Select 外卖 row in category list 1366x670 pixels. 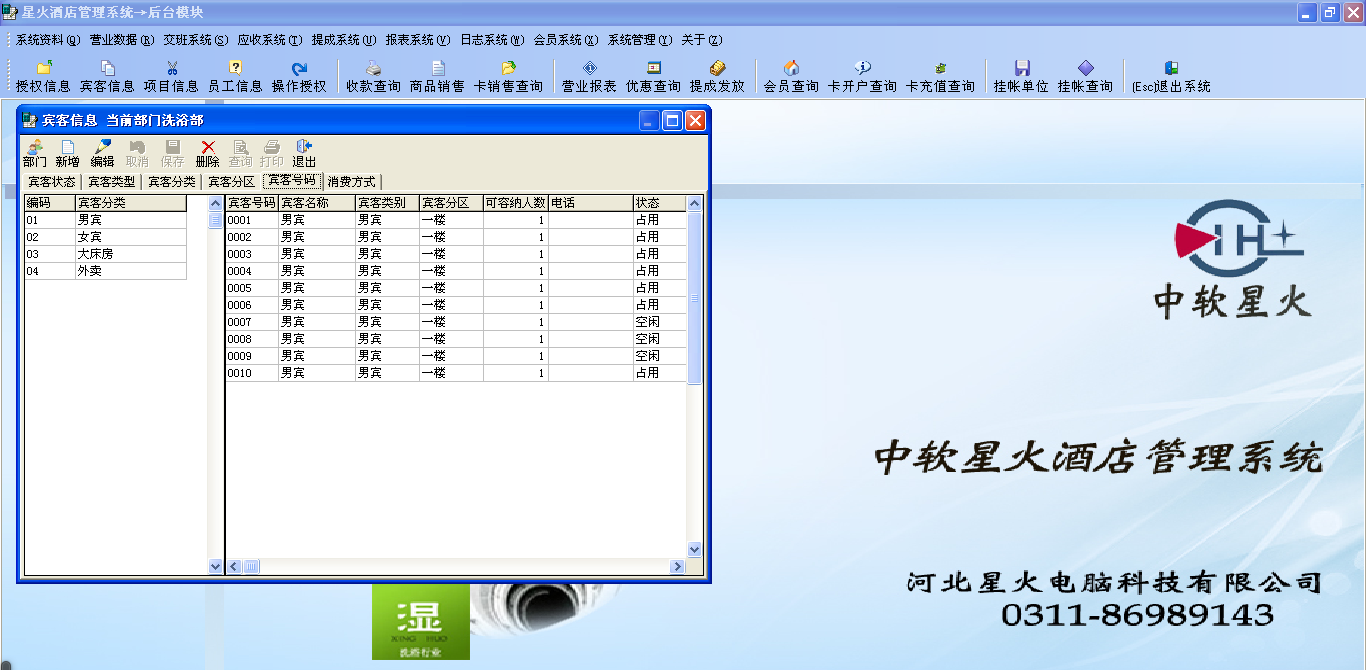coord(106,271)
